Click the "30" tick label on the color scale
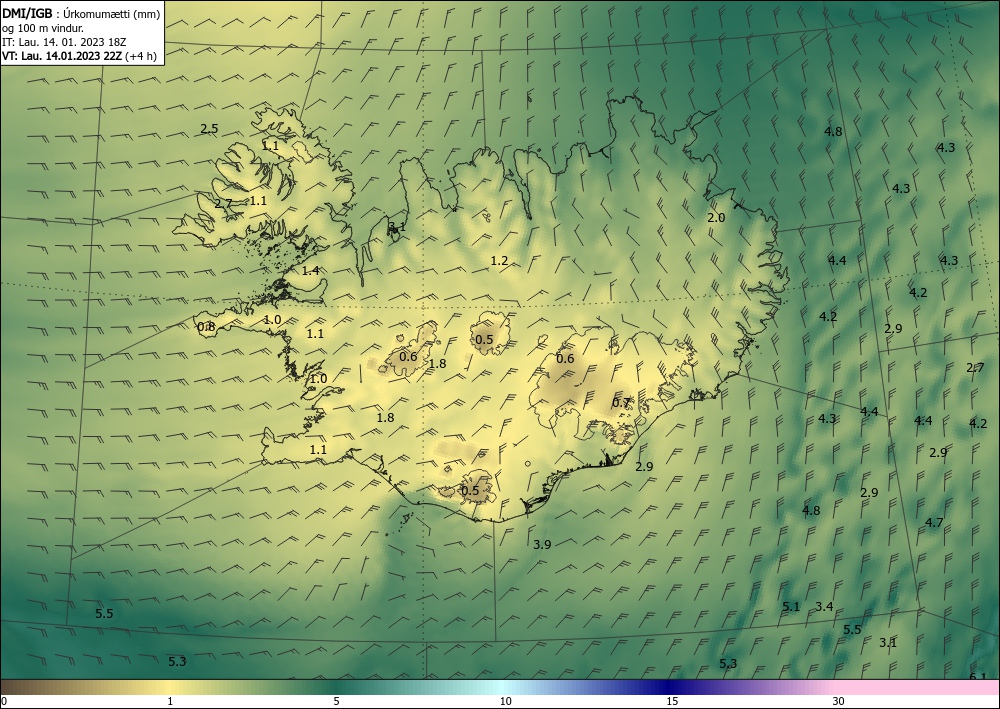1000x709 pixels. tap(839, 701)
